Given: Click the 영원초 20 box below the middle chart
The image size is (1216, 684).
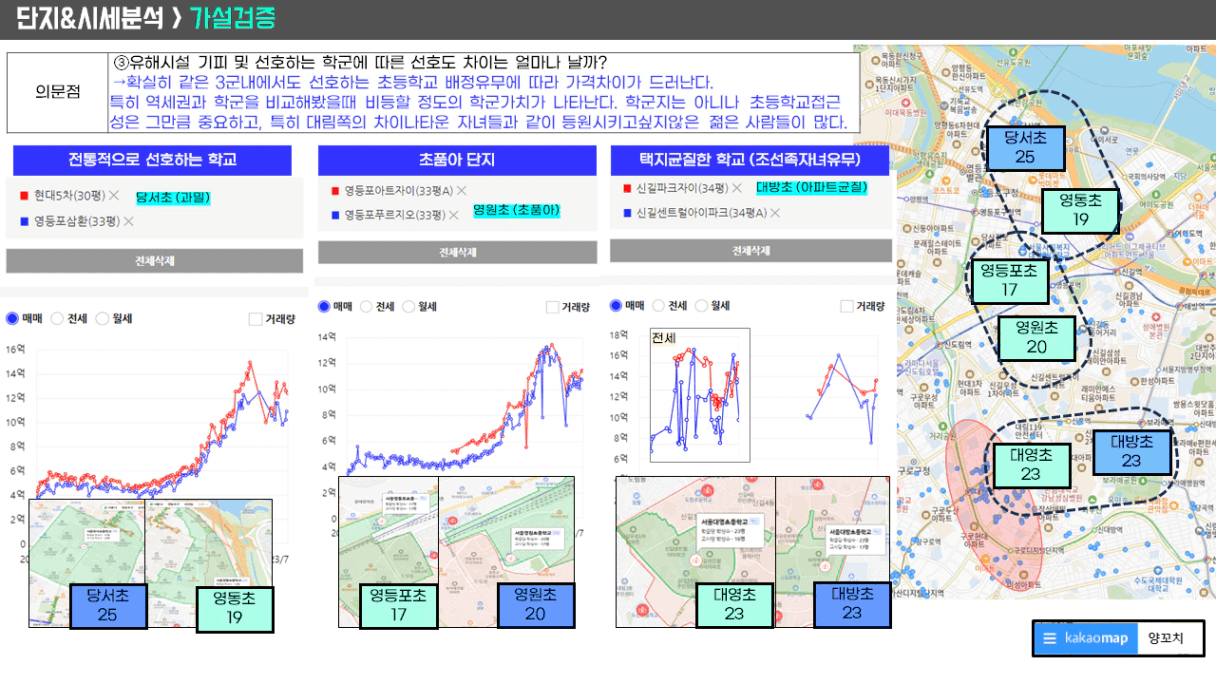Looking at the screenshot, I should pos(535,605).
